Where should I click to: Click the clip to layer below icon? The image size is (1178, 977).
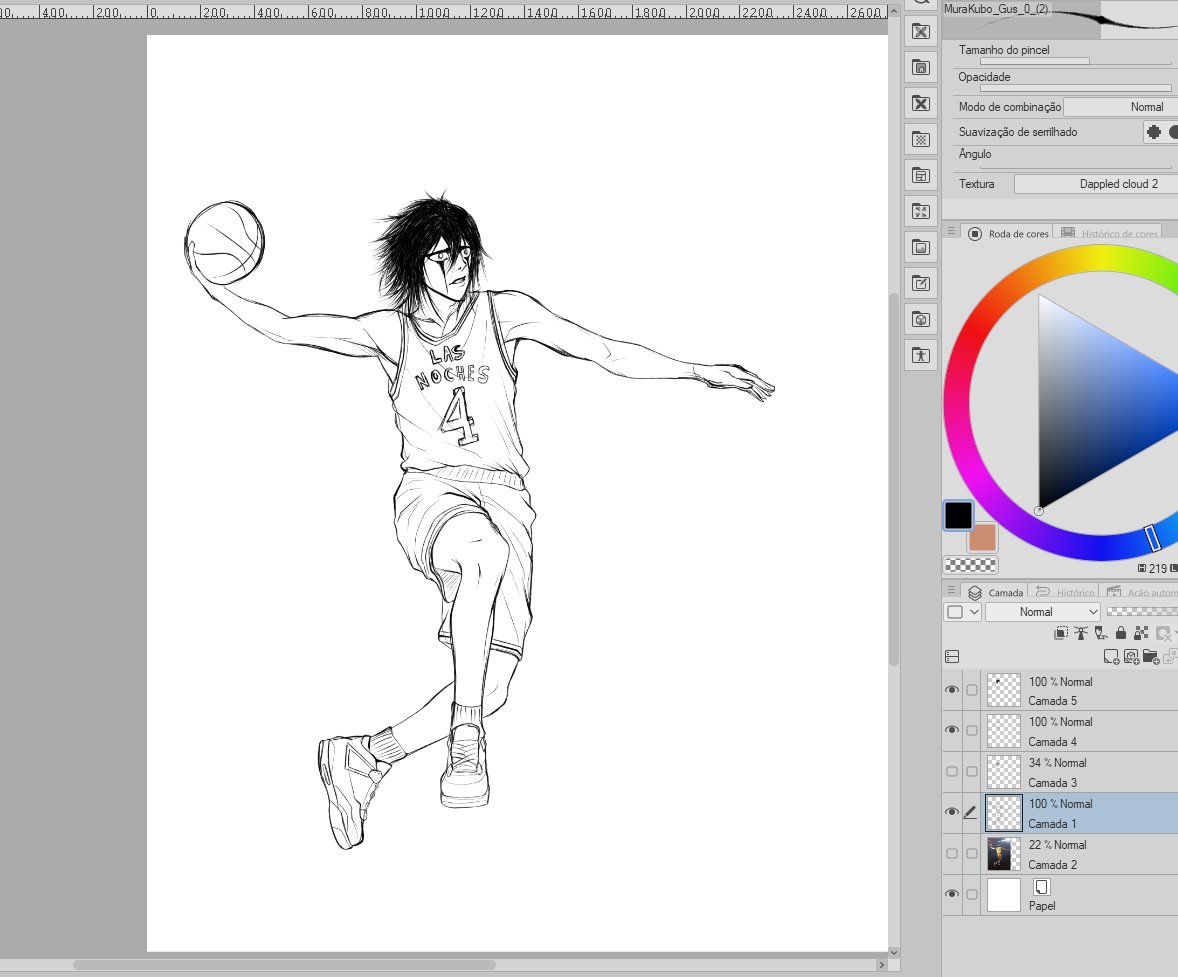point(1061,634)
